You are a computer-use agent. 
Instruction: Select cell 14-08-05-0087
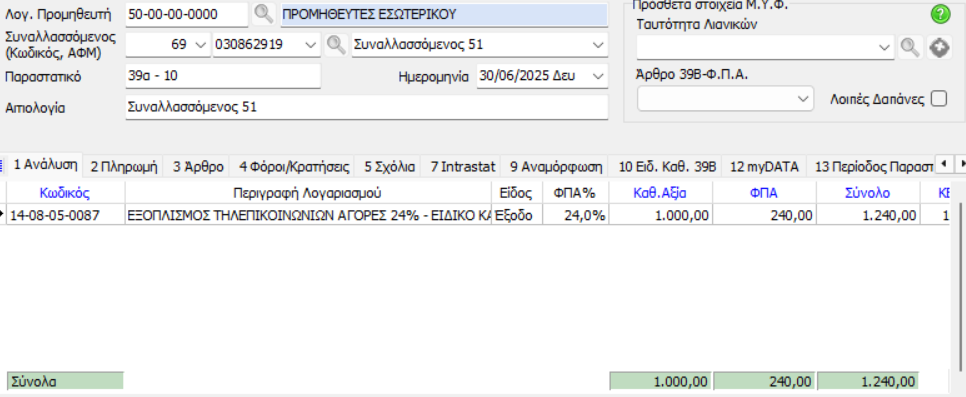pos(65,215)
